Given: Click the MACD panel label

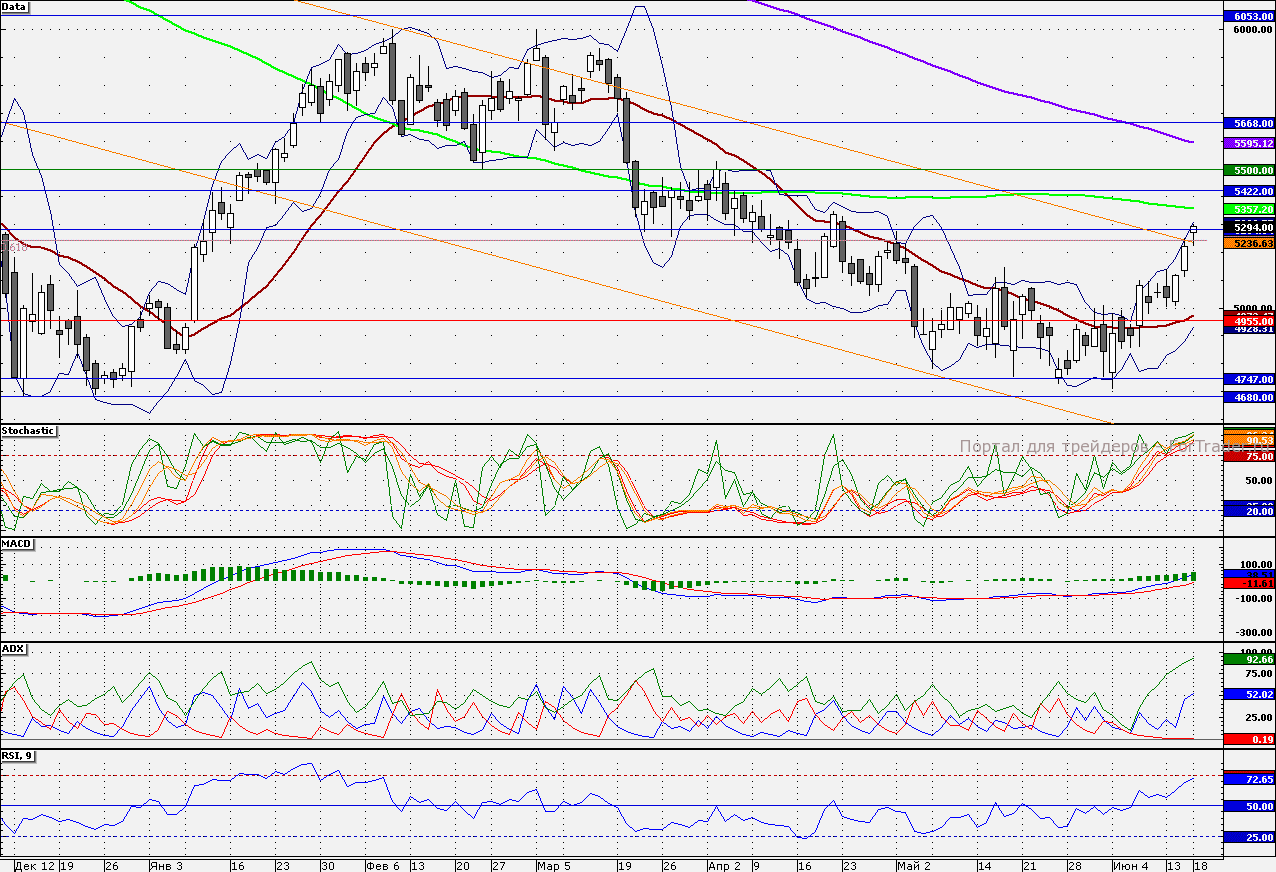Looking at the screenshot, I should pyautogui.click(x=17, y=544).
